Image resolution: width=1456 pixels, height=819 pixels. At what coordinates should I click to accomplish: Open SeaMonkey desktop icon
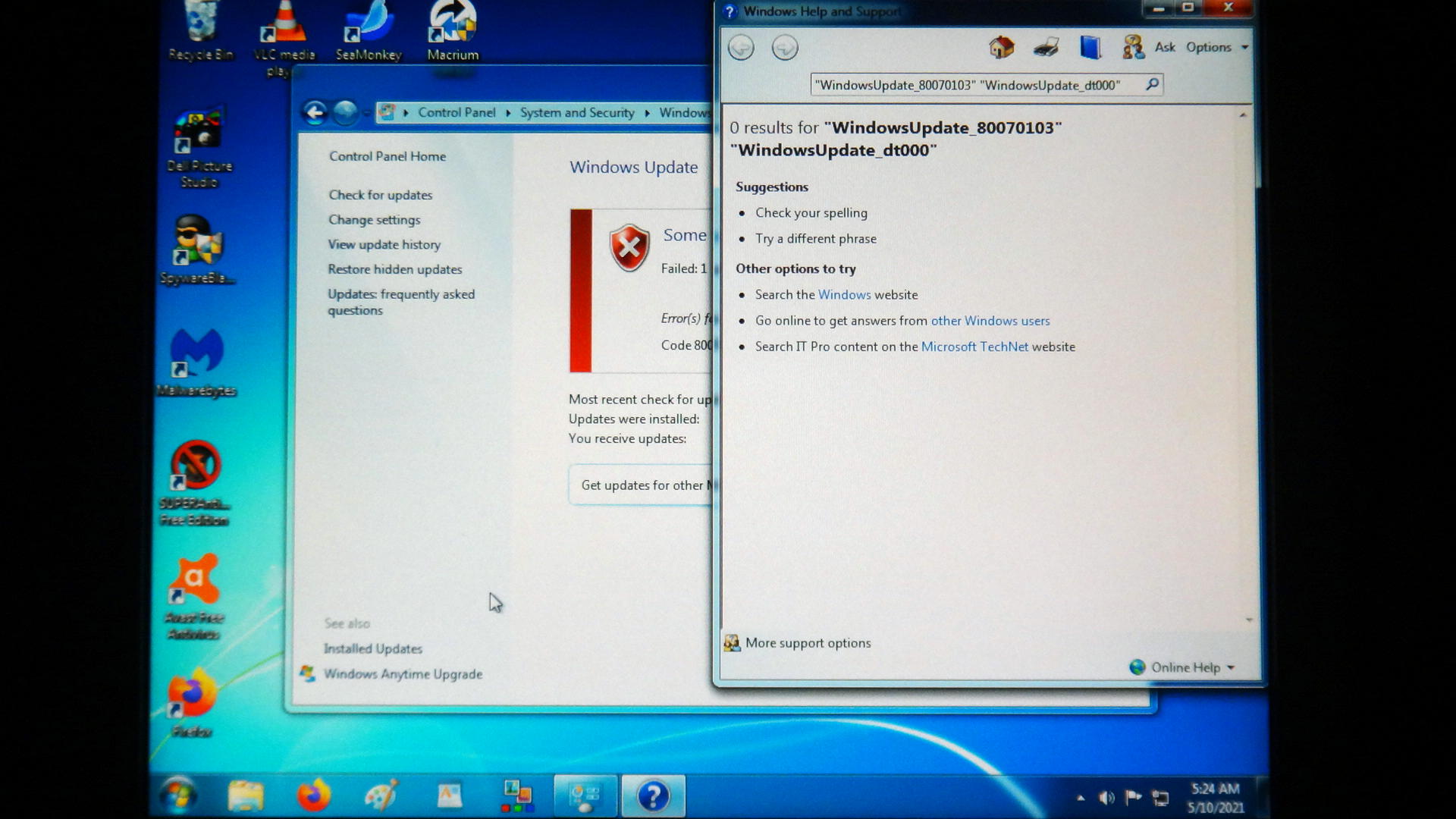[x=369, y=32]
